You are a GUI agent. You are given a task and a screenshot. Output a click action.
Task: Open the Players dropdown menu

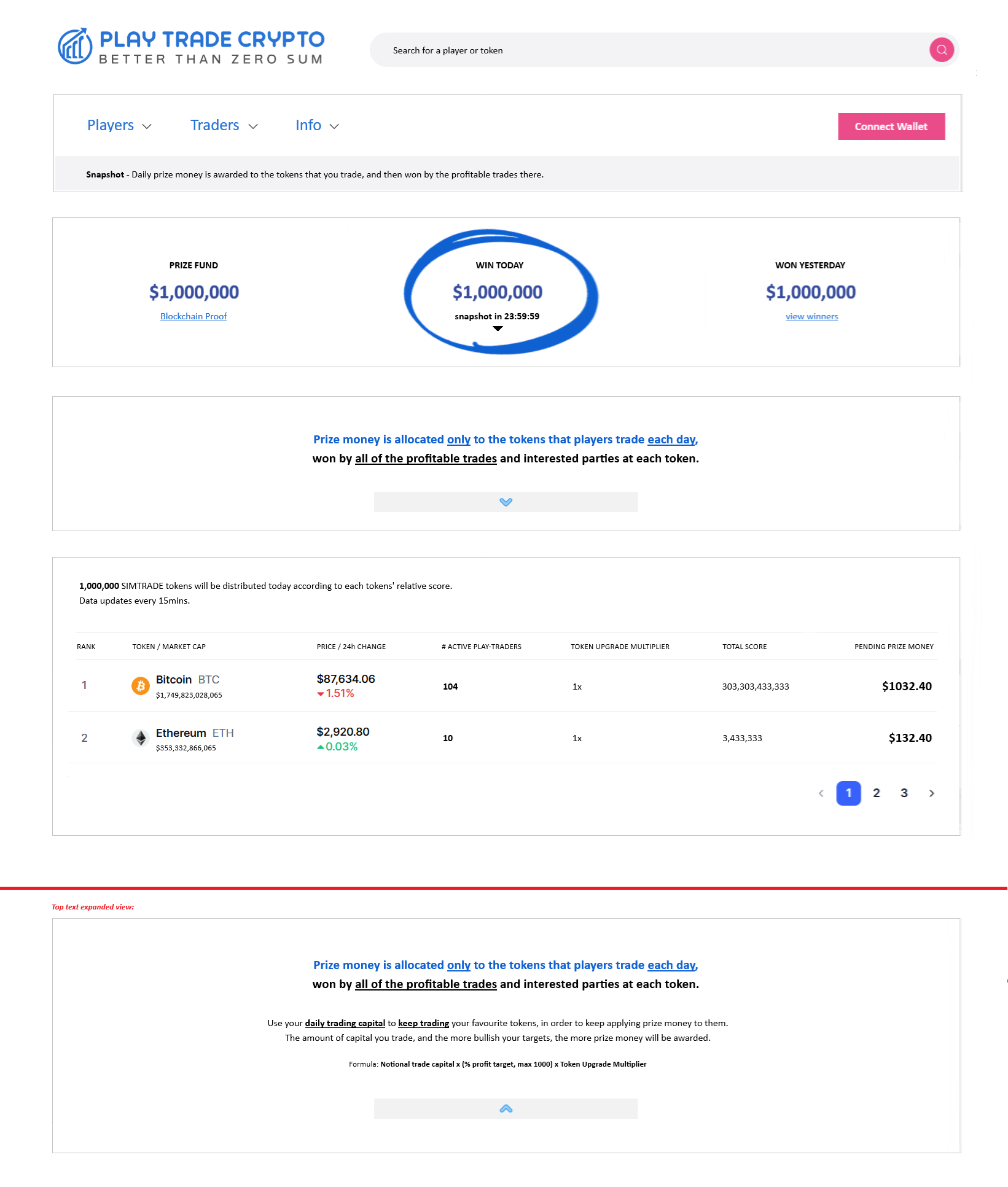pyautogui.click(x=119, y=125)
